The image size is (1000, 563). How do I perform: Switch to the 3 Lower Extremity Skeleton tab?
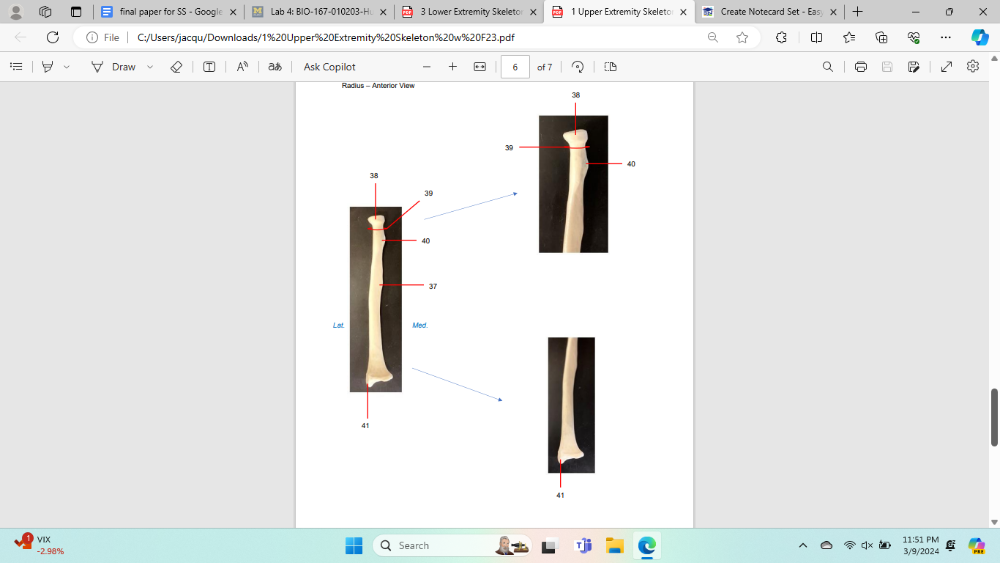click(460, 12)
